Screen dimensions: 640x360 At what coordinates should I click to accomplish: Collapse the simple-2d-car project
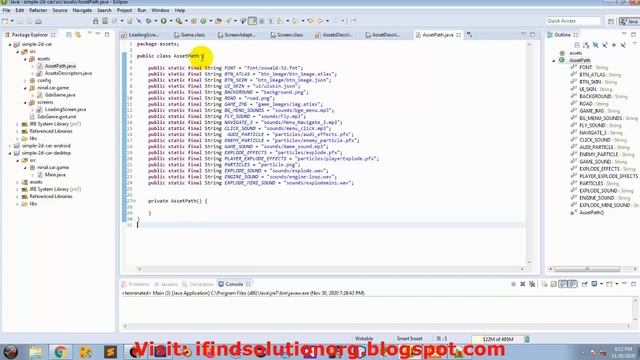tap(10, 44)
